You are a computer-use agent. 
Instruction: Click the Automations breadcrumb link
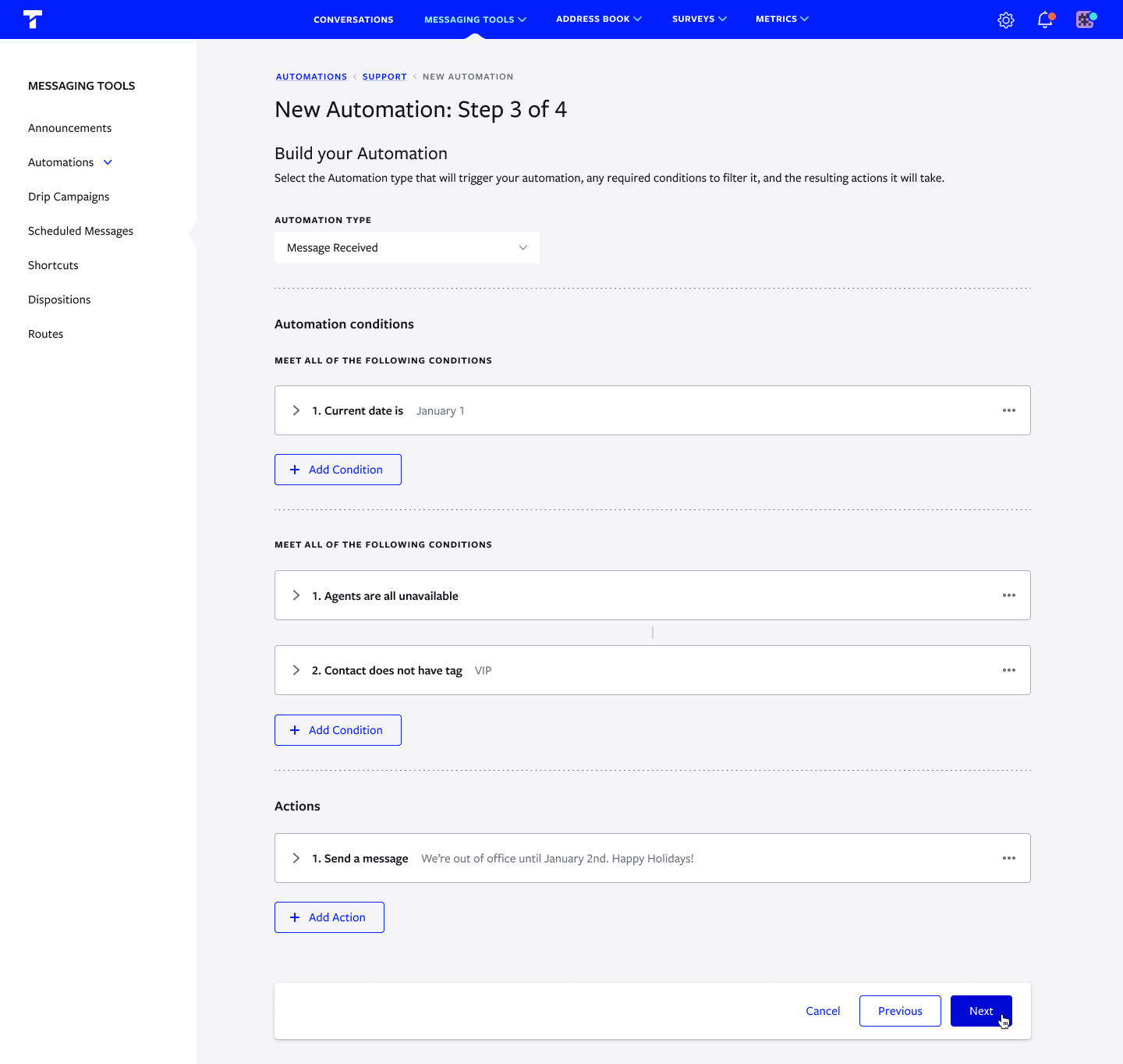pos(311,76)
